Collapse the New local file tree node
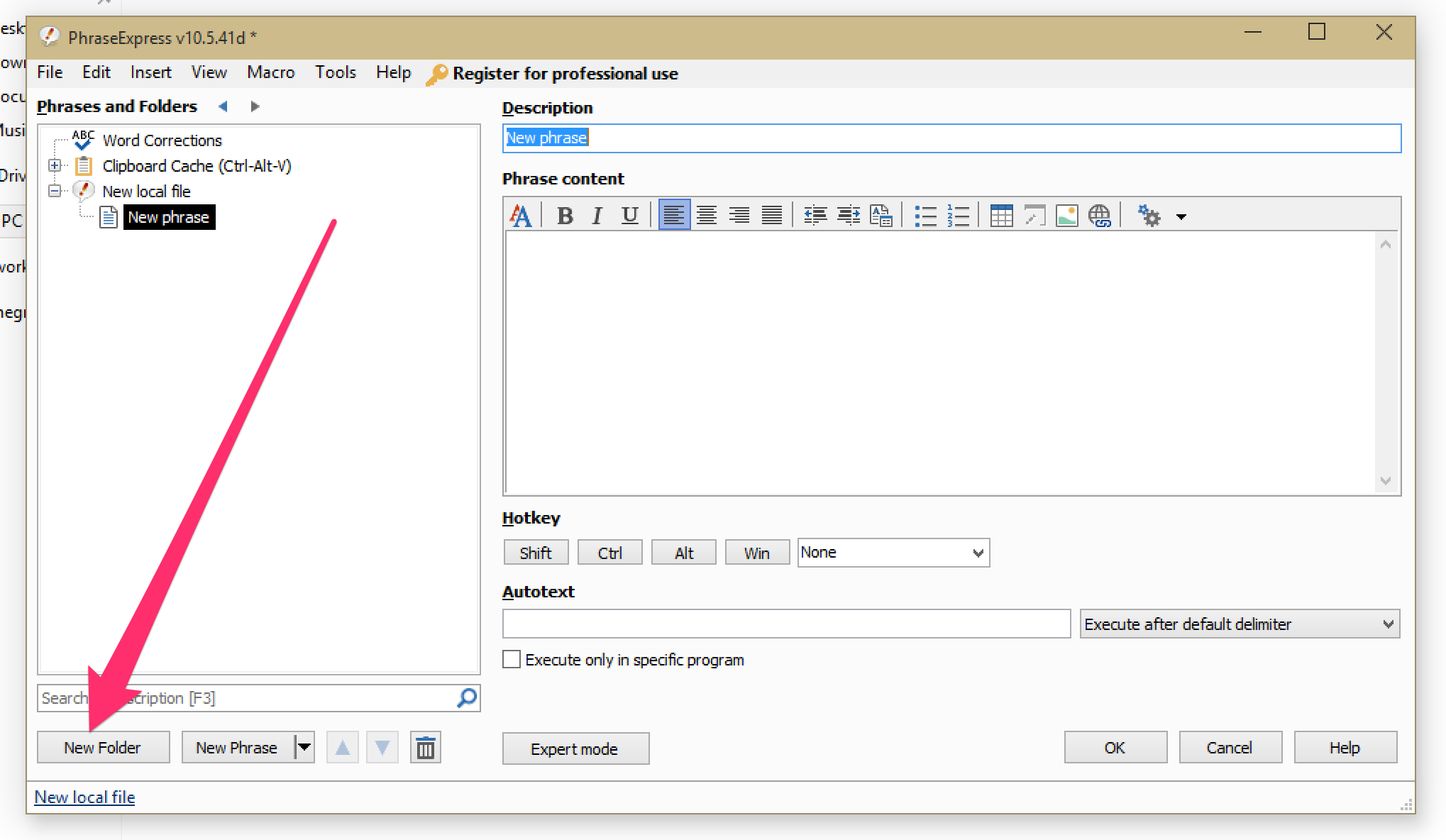This screenshot has height=840, width=1446. point(55,192)
